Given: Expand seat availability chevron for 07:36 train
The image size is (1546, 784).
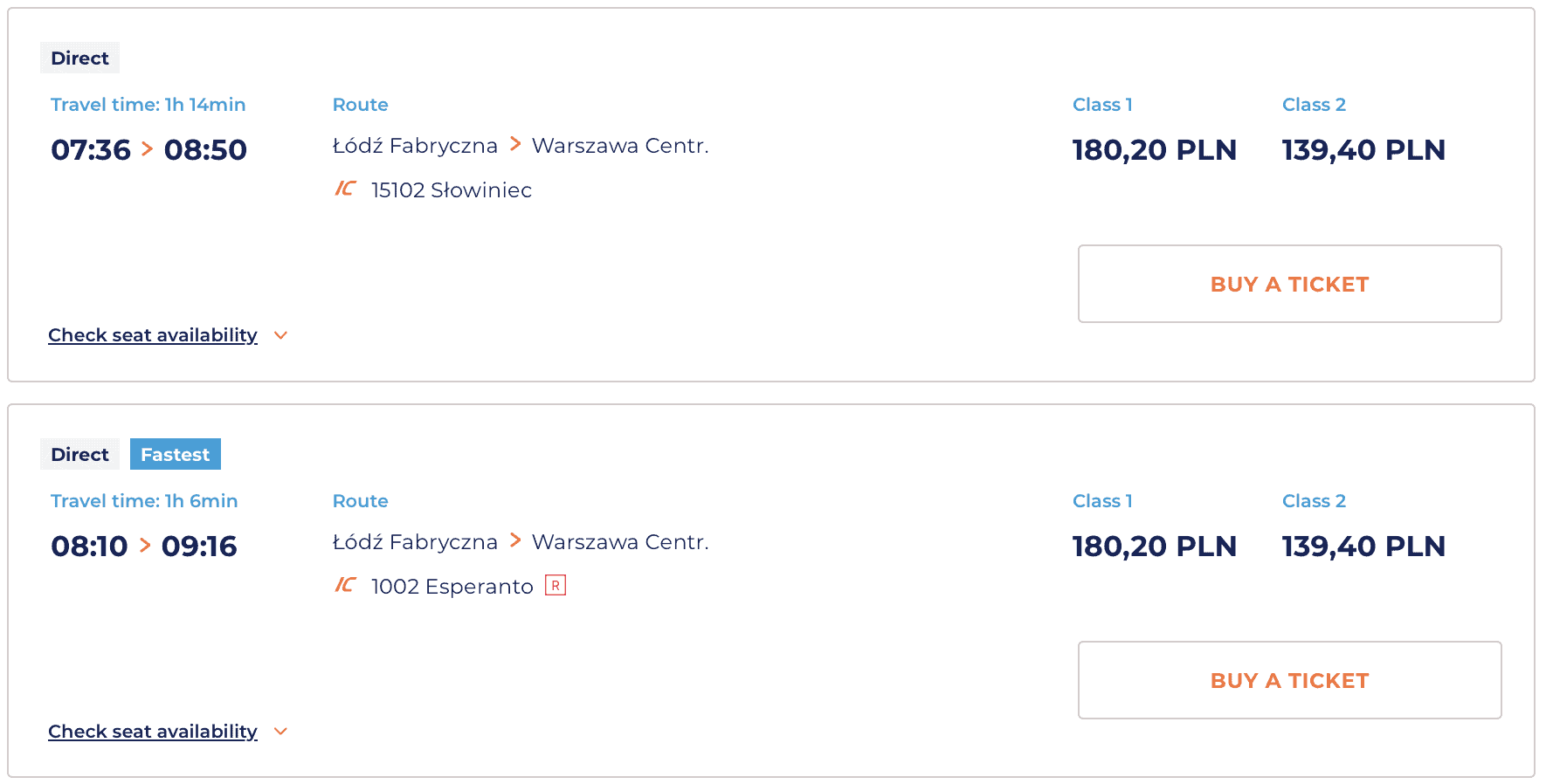Looking at the screenshot, I should pyautogui.click(x=280, y=335).
